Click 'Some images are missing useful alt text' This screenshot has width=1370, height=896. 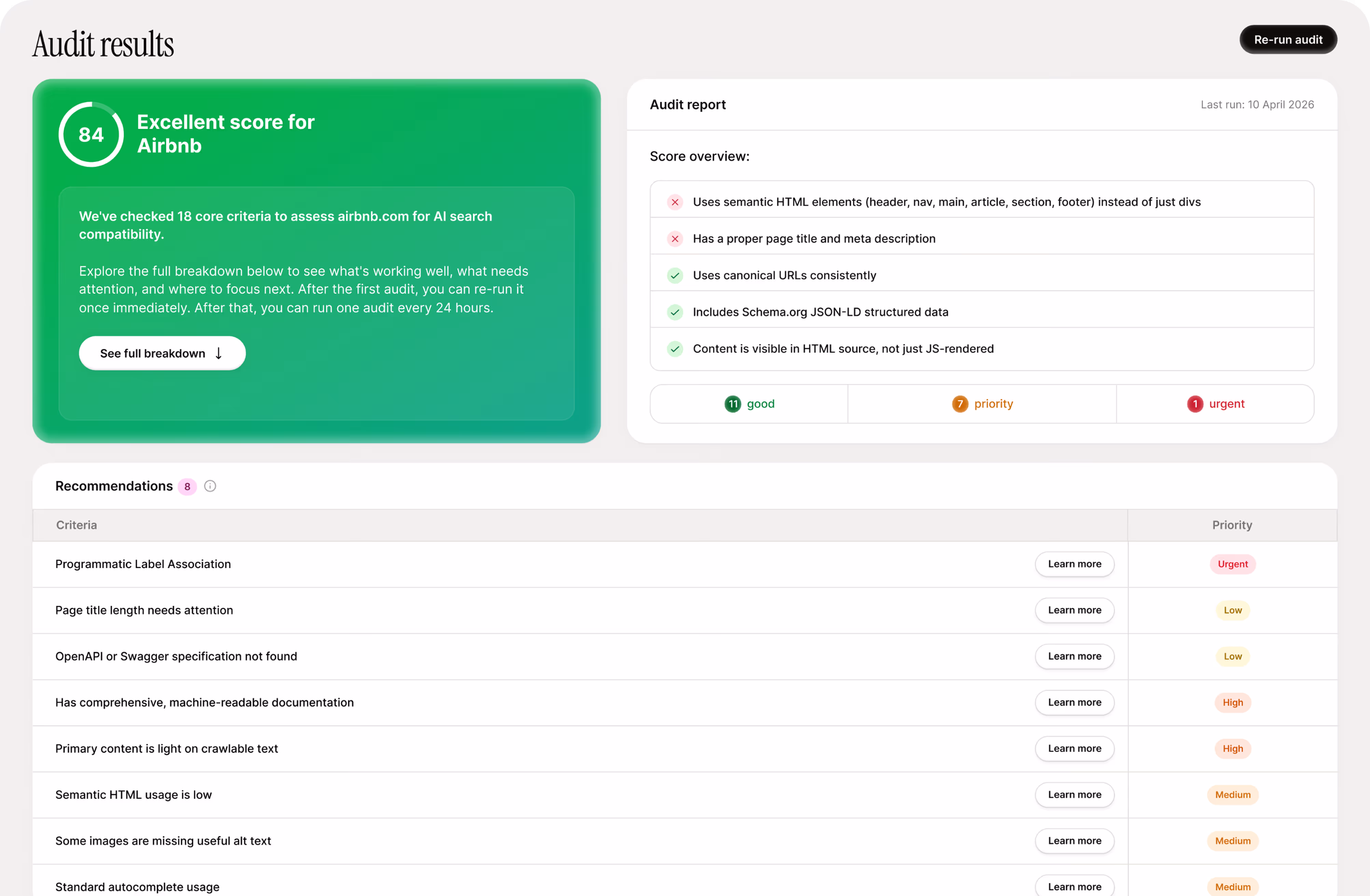pyautogui.click(x=163, y=841)
